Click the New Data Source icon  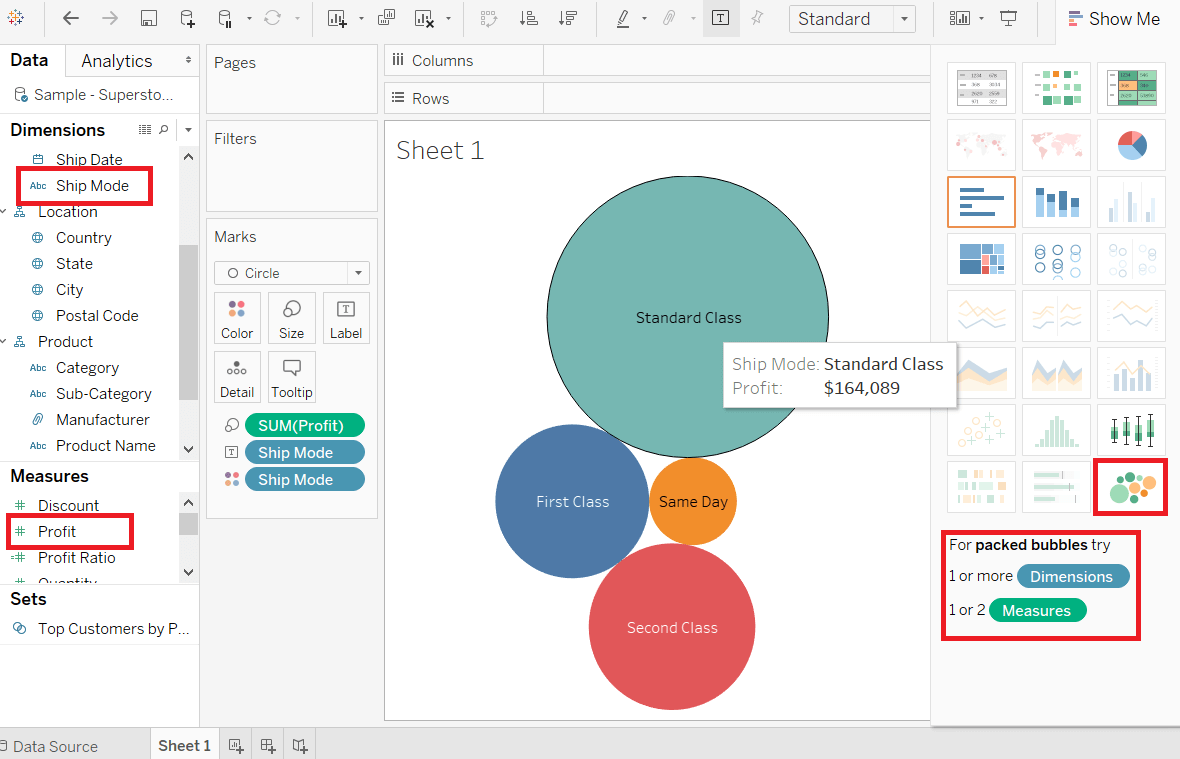[187, 18]
